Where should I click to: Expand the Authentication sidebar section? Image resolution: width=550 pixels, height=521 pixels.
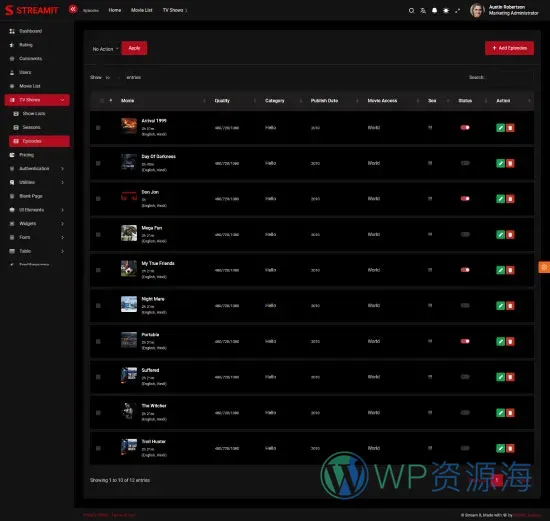click(37, 168)
